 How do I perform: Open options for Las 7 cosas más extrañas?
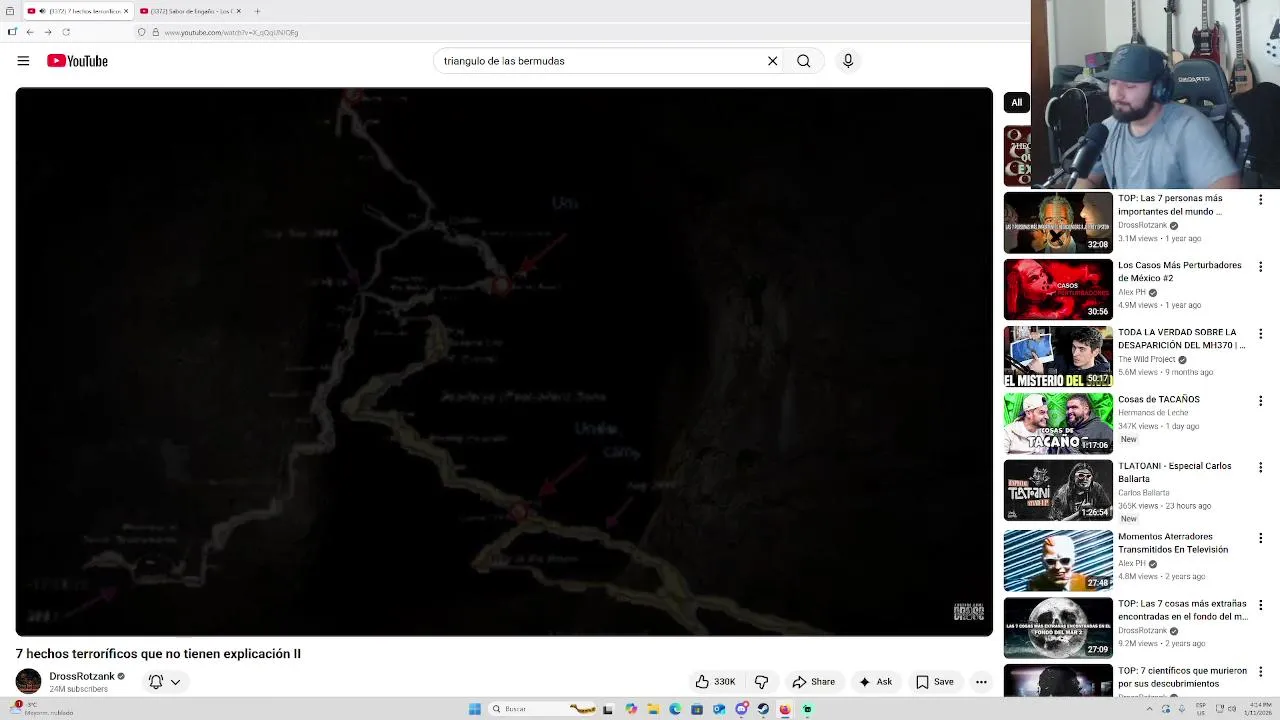click(1260, 605)
